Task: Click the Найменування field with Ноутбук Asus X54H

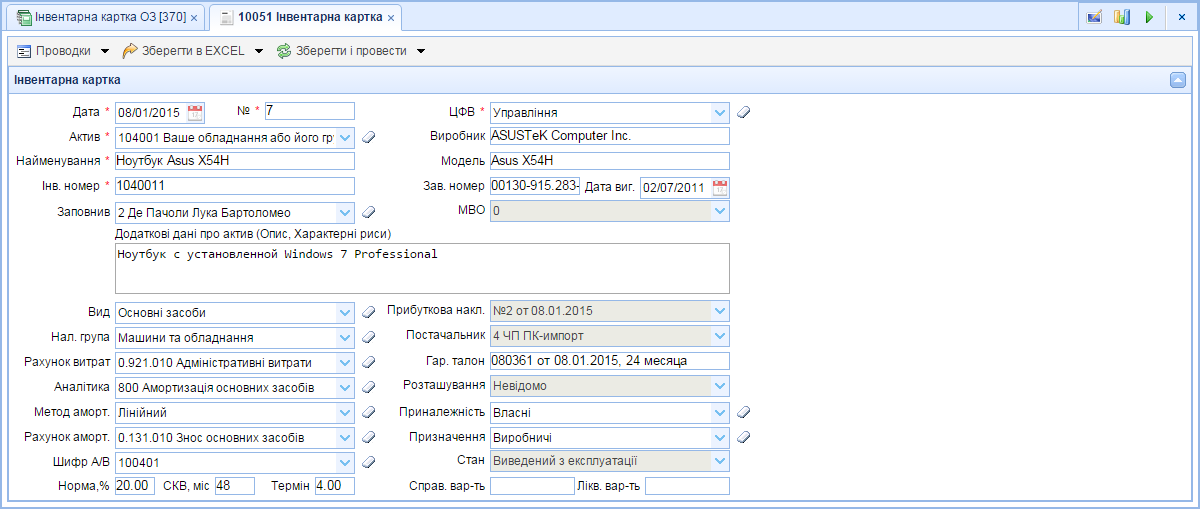Action: (x=235, y=160)
